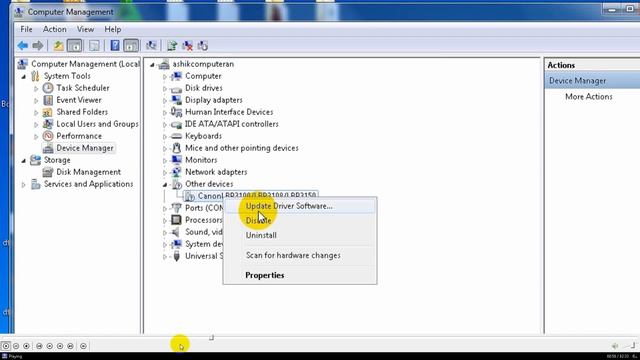
Task: Click the Performance icon in System Tools
Action: pyautogui.click(x=48, y=136)
